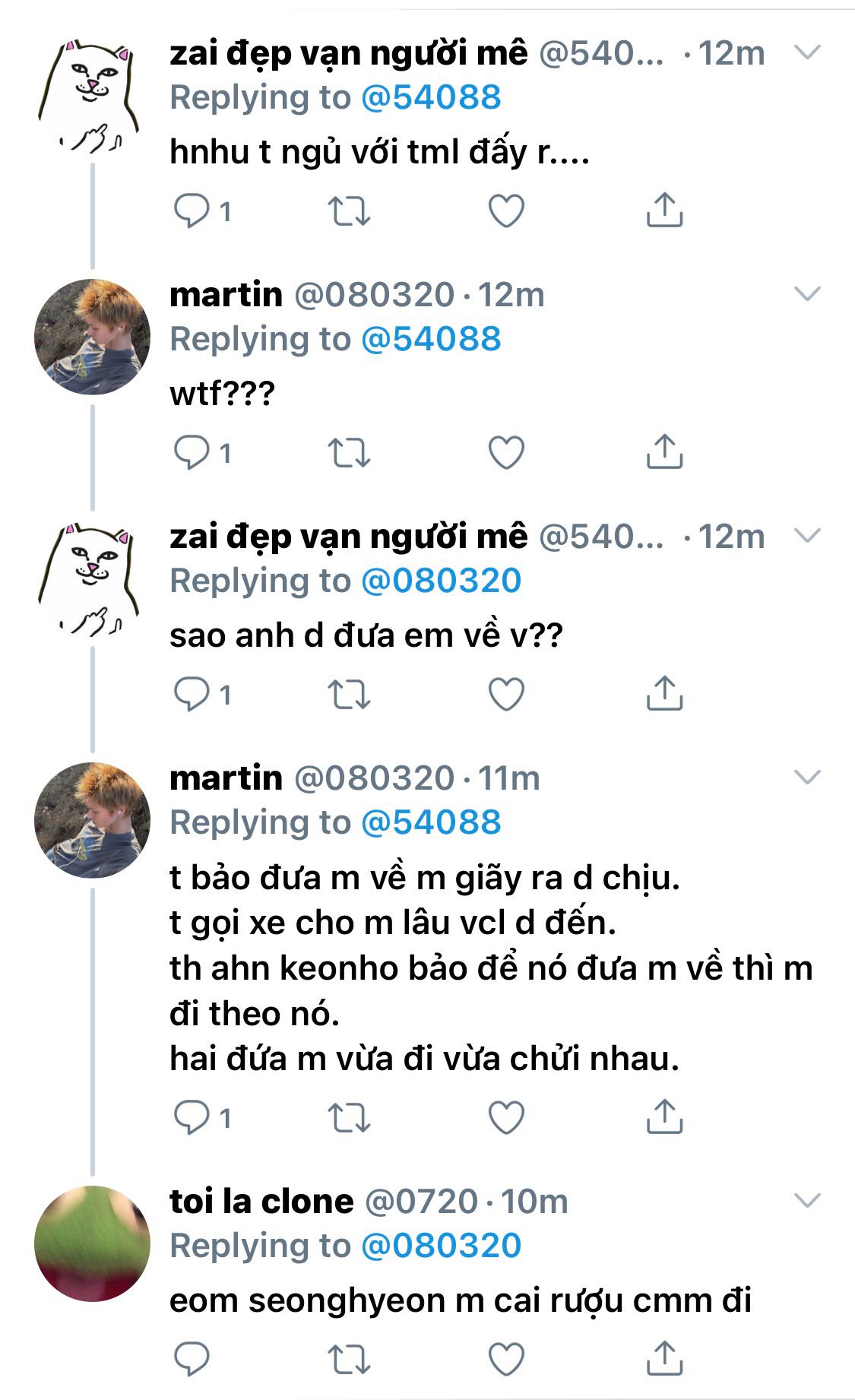Like martin's long tweet about keonho
The image size is (855, 1400).
(506, 1117)
